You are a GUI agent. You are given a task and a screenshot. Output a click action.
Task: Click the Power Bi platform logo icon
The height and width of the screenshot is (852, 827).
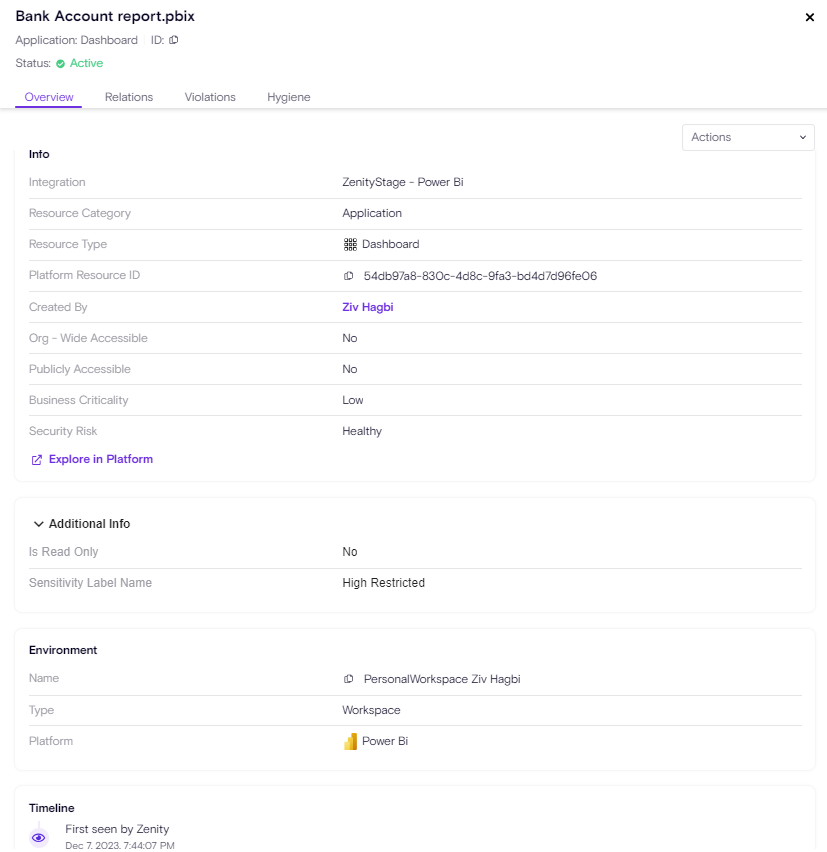[350, 742]
